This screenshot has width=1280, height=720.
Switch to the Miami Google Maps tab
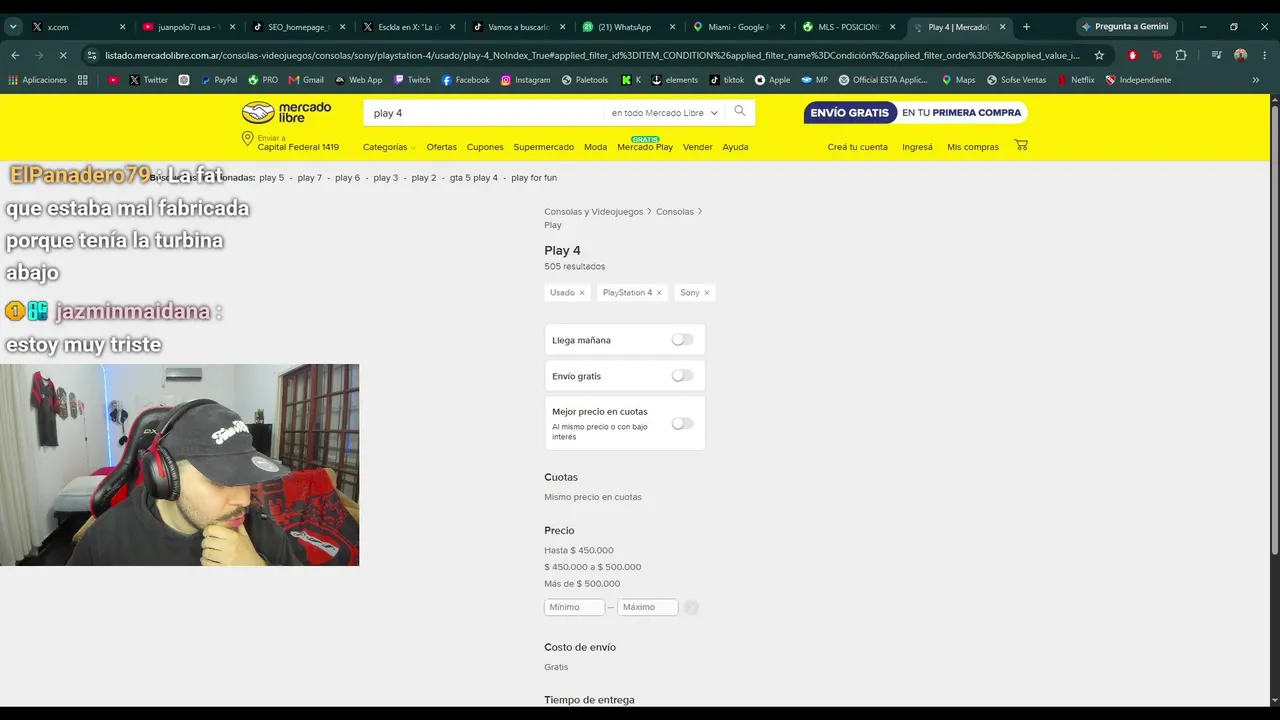point(739,27)
